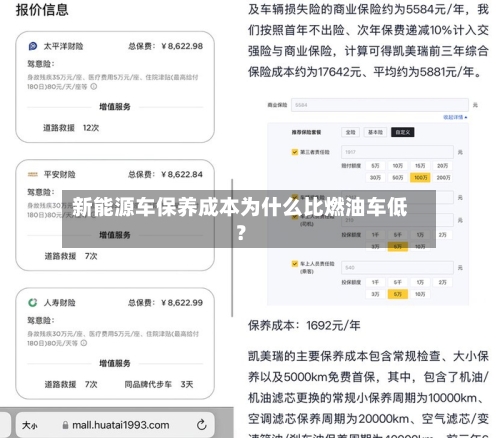The image size is (500, 438).
Task: Open the 大小 text size control
Action: 29,425
